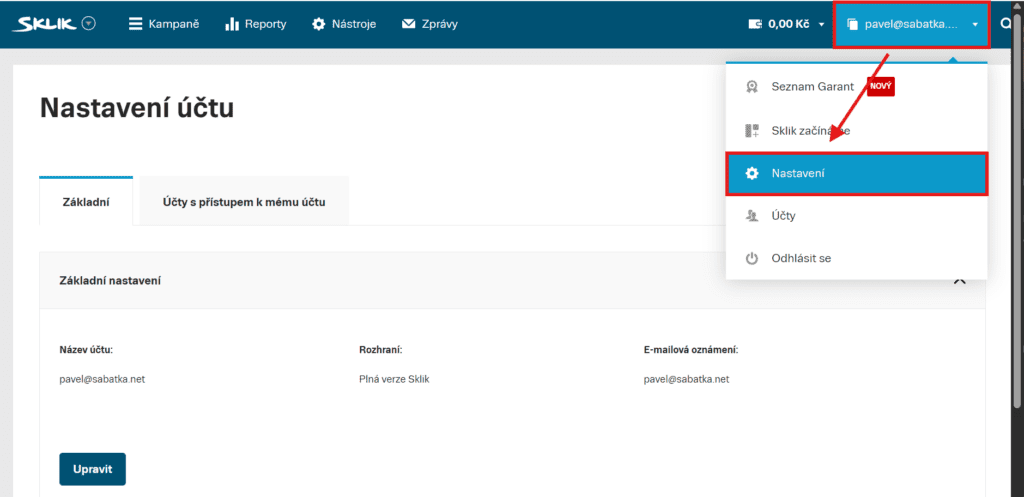
Task: Open the Kampaně menu
Action: (x=164, y=24)
